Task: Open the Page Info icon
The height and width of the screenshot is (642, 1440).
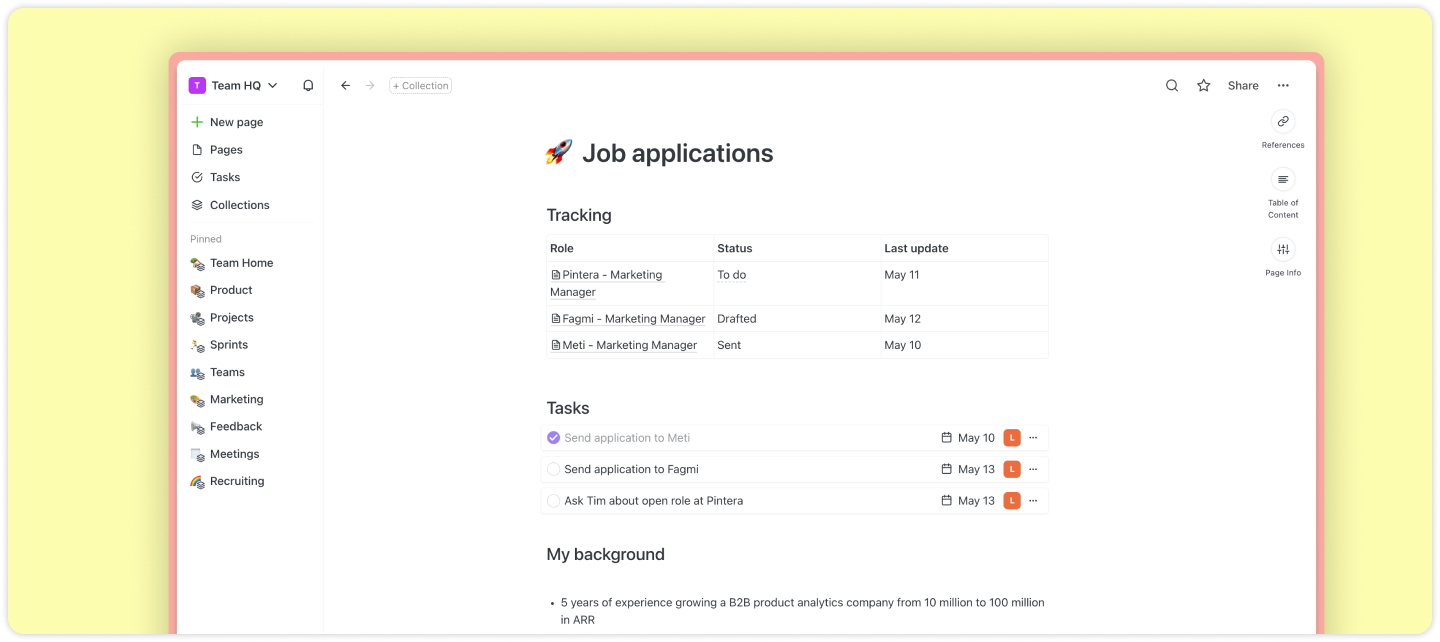Action: (x=1283, y=249)
